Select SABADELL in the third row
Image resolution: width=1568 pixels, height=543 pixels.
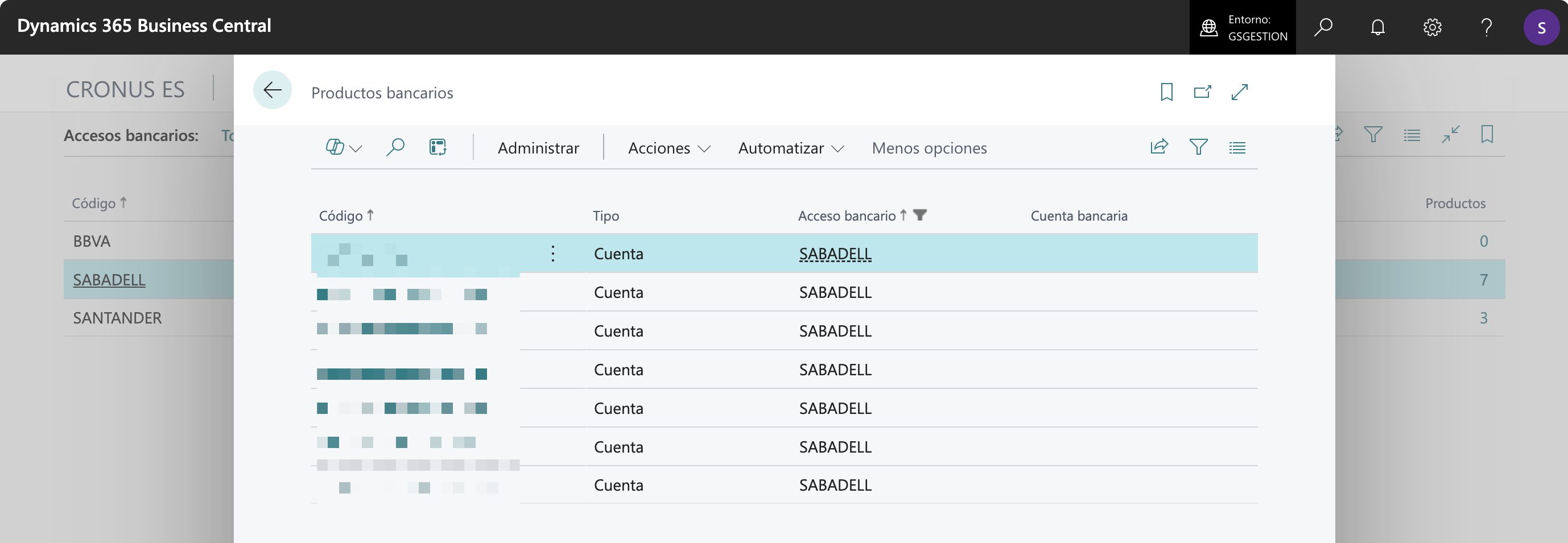point(835,331)
